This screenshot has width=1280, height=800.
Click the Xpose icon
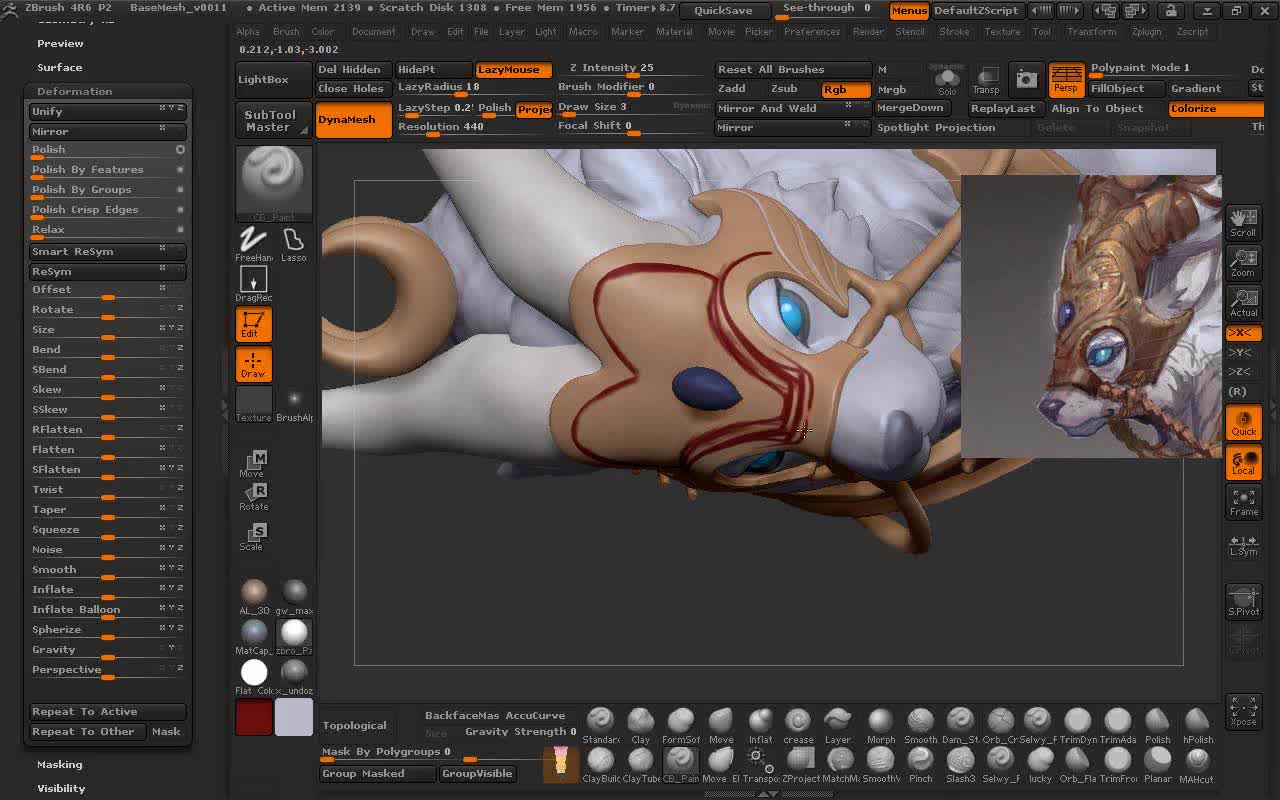click(x=1243, y=711)
